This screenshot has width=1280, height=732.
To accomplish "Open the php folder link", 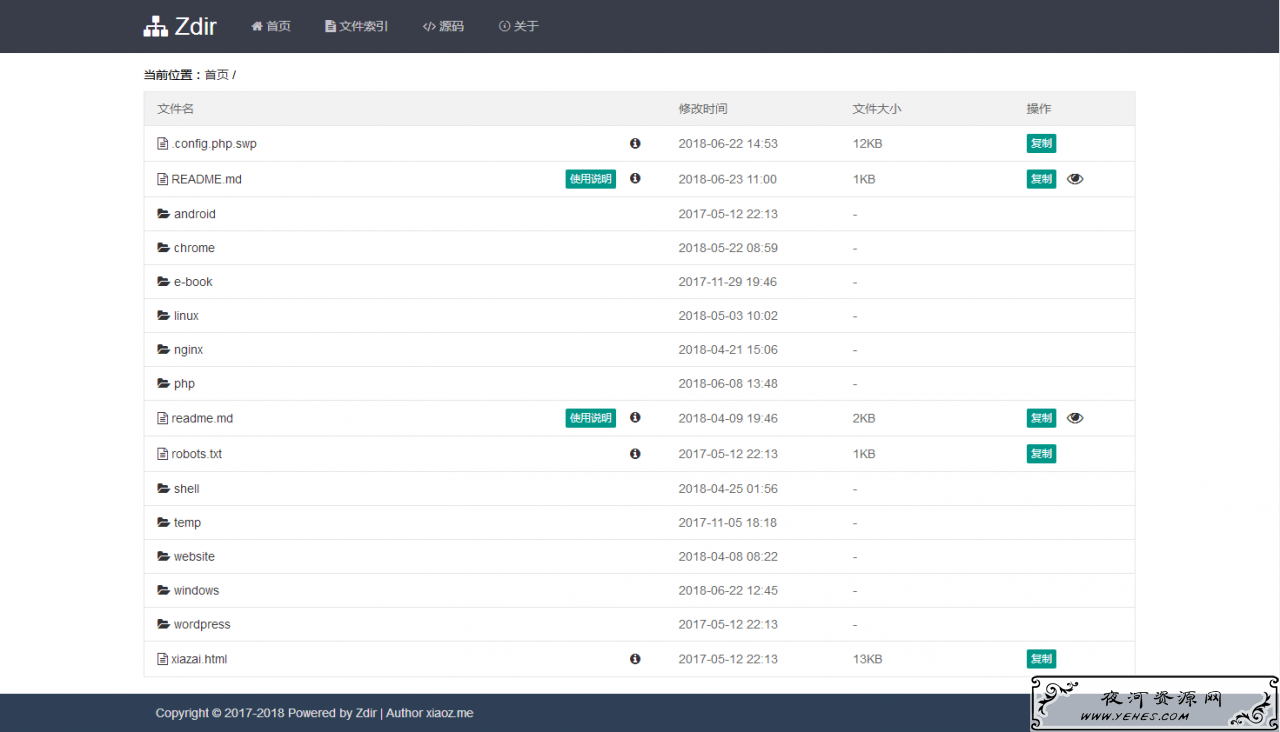I will pos(184,384).
